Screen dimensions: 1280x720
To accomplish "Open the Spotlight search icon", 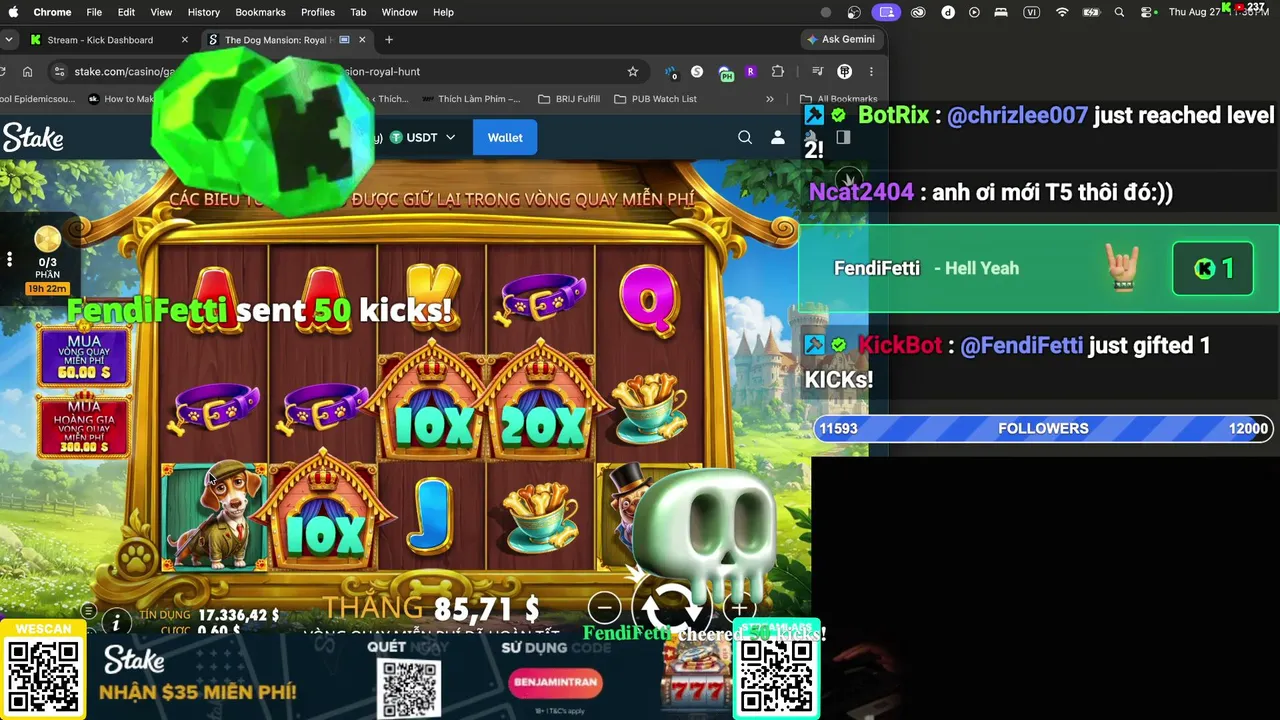I will [1119, 12].
